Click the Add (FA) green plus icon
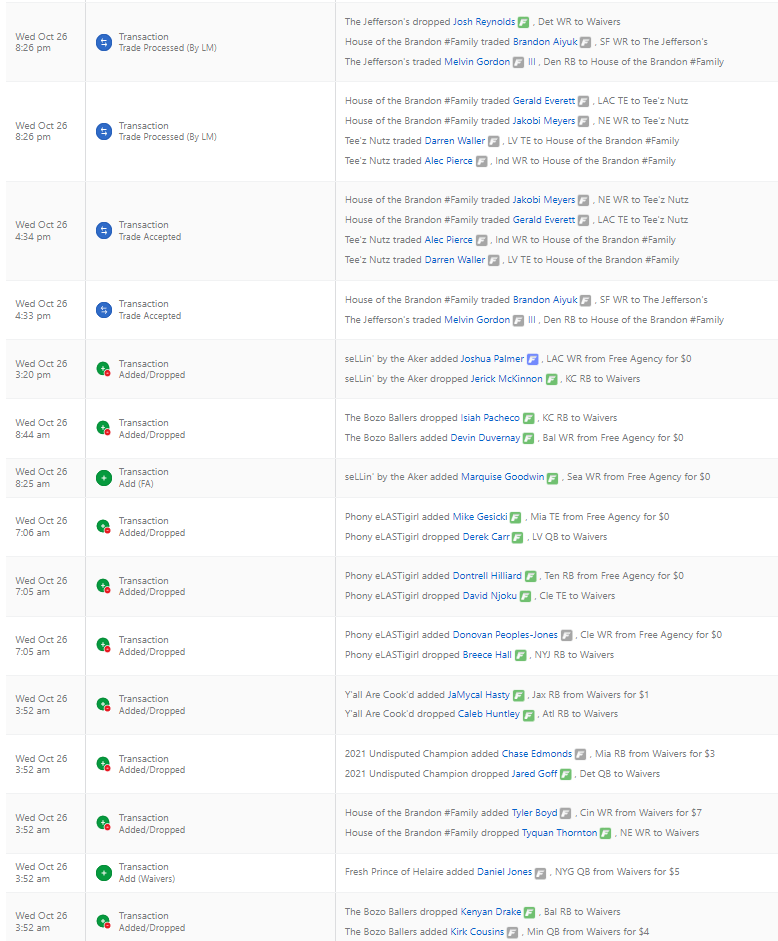 [103, 478]
